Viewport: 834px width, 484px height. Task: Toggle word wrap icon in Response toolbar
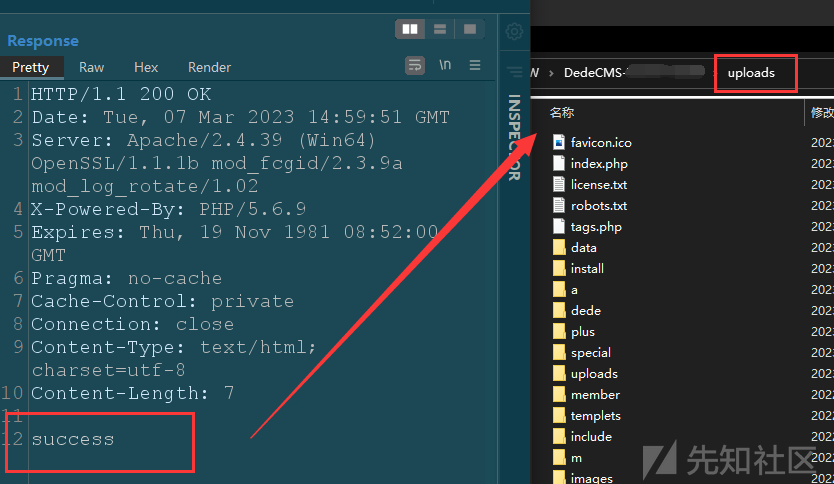[x=415, y=65]
